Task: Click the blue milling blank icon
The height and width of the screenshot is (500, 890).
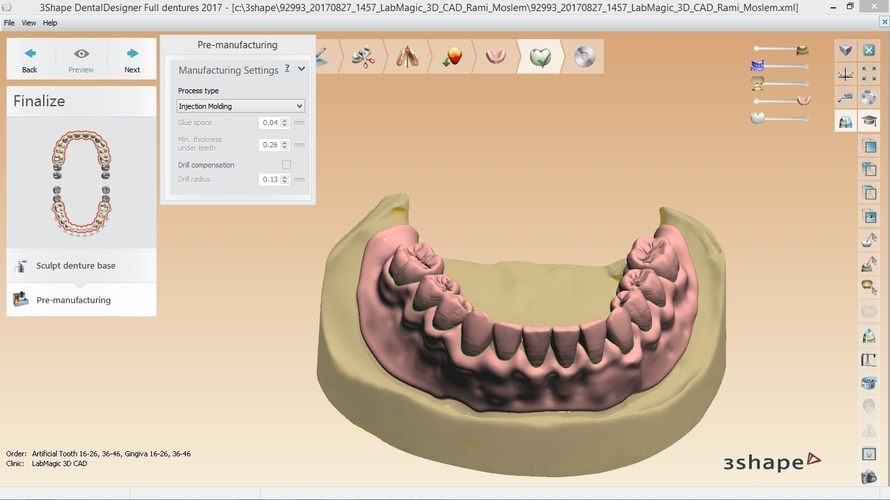Action: pyautogui.click(x=869, y=383)
